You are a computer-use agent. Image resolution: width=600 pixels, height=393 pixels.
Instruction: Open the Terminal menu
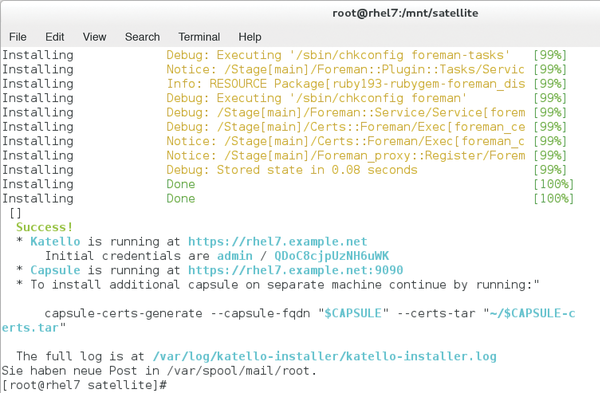[199, 37]
